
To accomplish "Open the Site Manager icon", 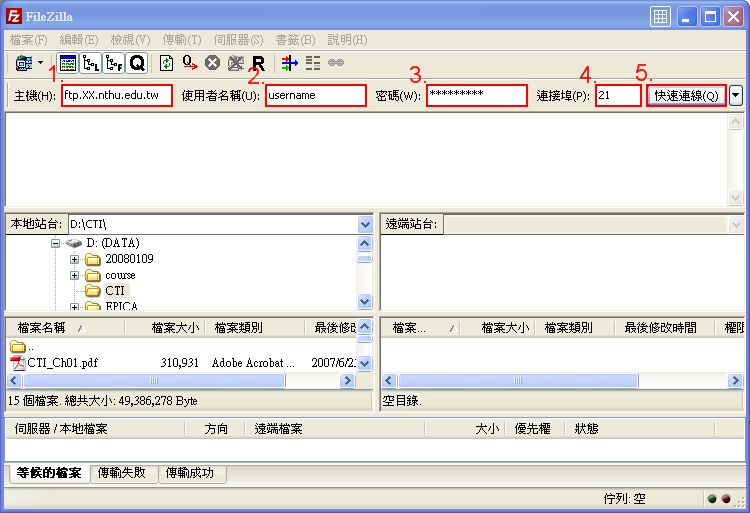I will [x=21, y=63].
